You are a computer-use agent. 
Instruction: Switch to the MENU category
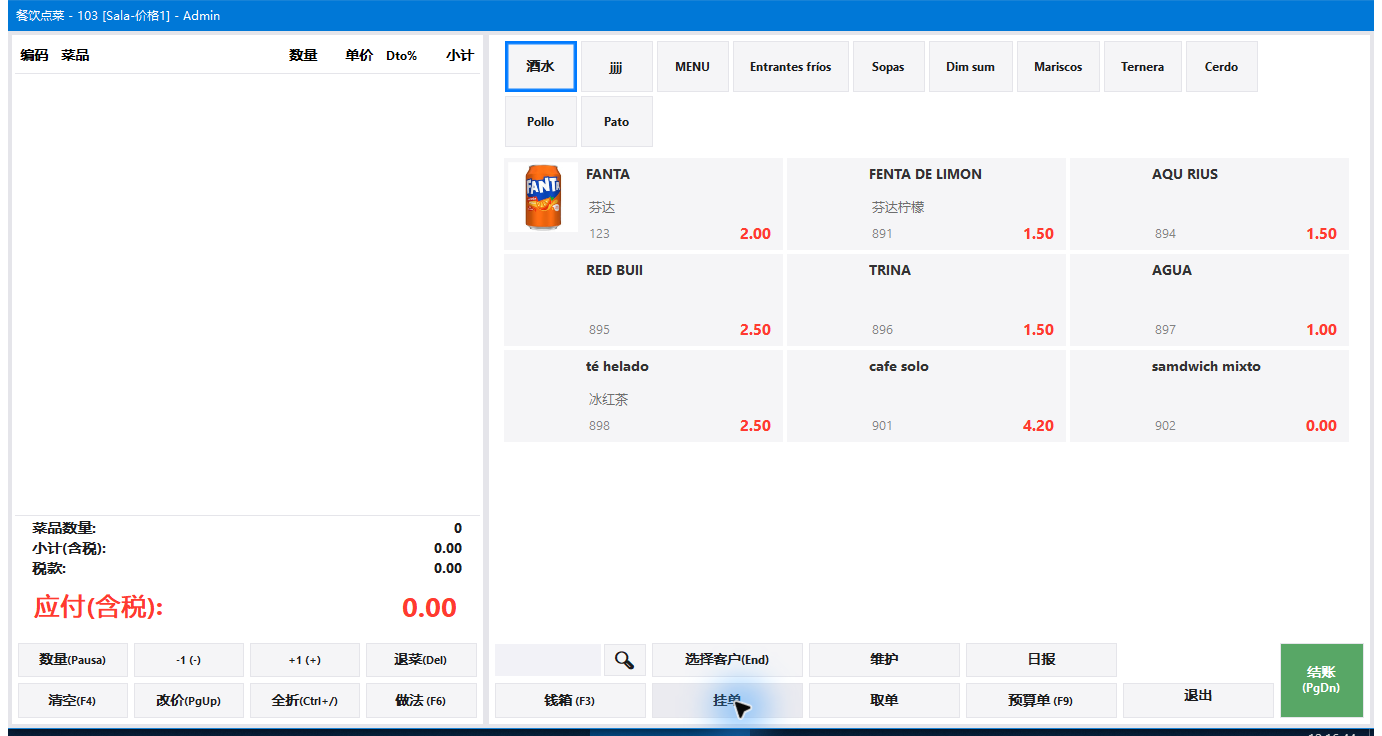click(693, 67)
